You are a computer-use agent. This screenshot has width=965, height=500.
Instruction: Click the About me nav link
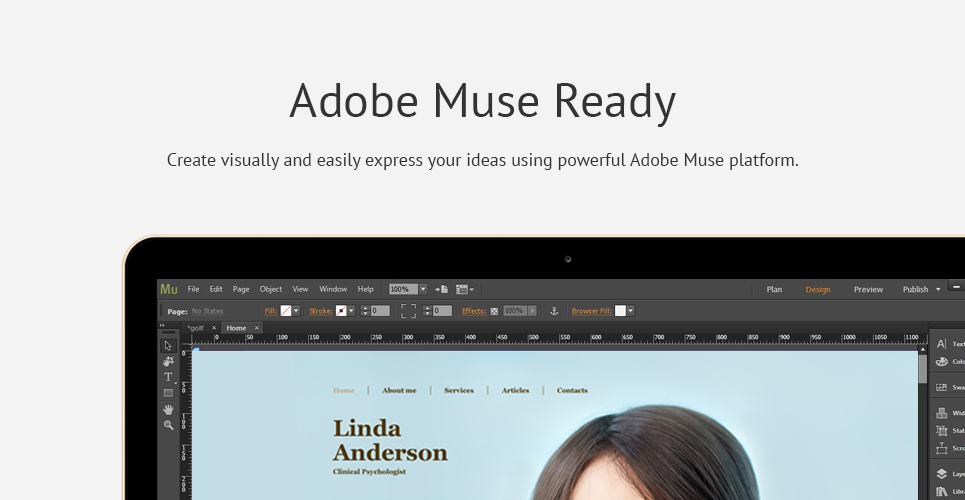coord(399,390)
